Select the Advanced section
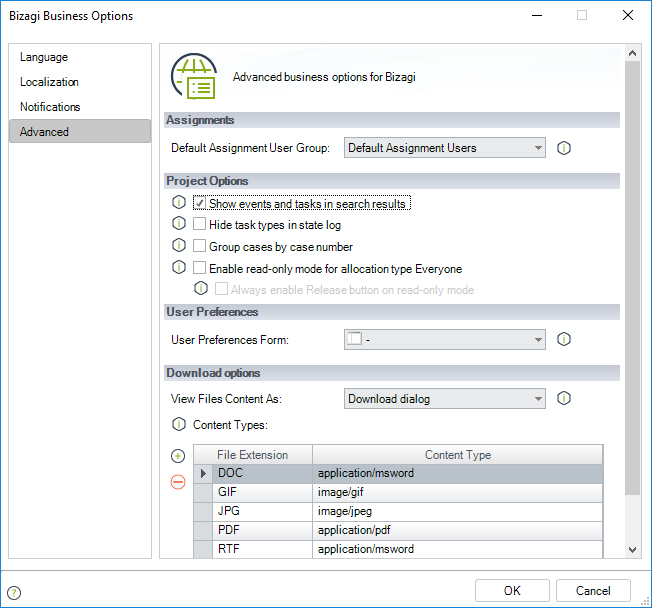The height and width of the screenshot is (608, 652). [80, 131]
